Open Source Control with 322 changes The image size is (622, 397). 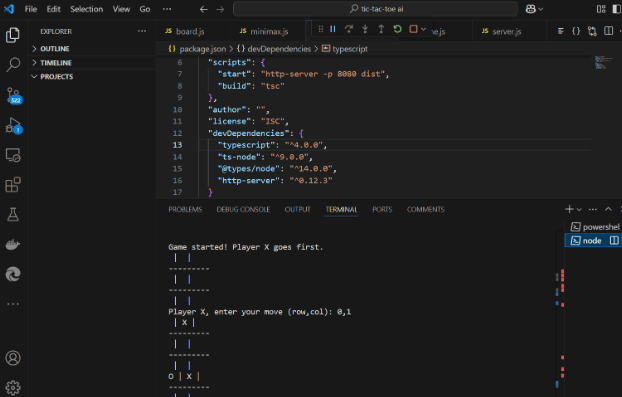pos(13,95)
